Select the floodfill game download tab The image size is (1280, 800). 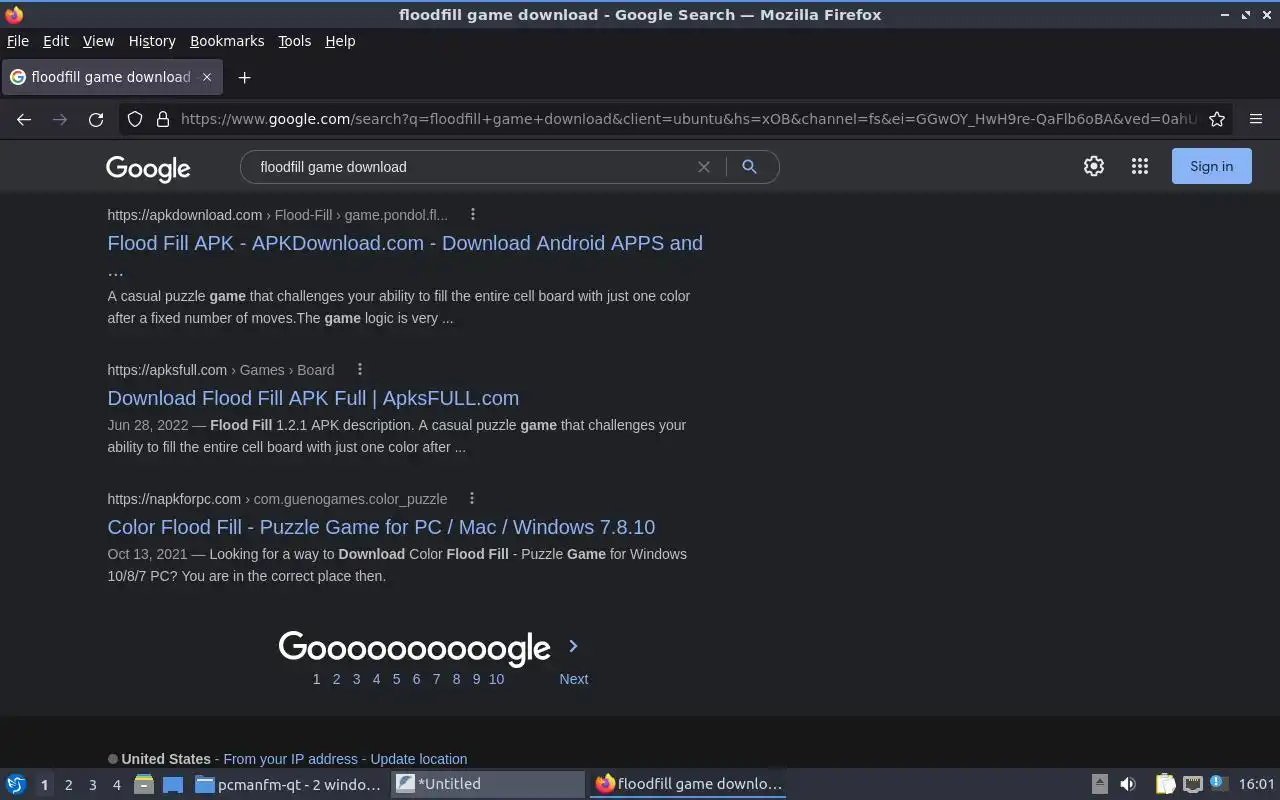click(x=111, y=77)
